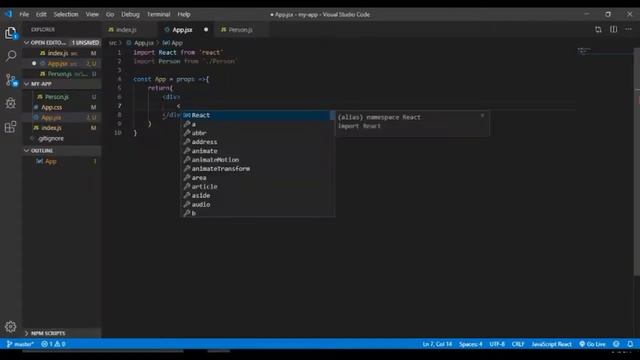
Task: Choose the animateTransform suggestion
Action: tap(257, 169)
